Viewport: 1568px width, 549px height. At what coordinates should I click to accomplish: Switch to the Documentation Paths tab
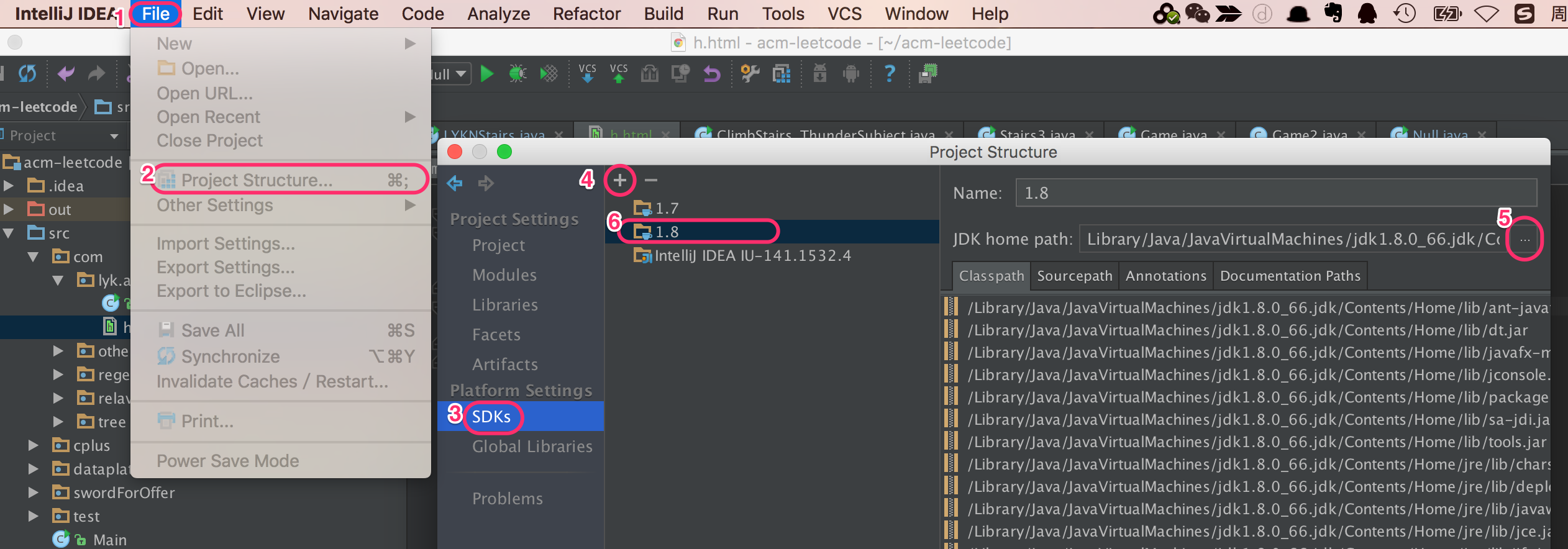tap(1290, 276)
